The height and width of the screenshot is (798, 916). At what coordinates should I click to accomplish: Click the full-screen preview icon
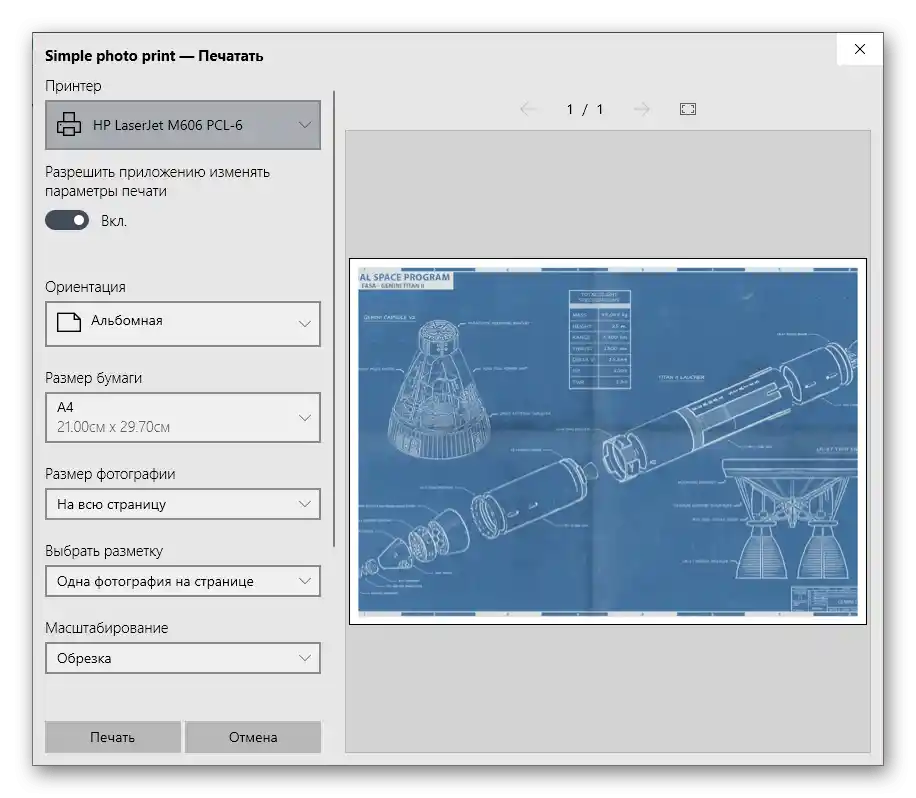(688, 109)
